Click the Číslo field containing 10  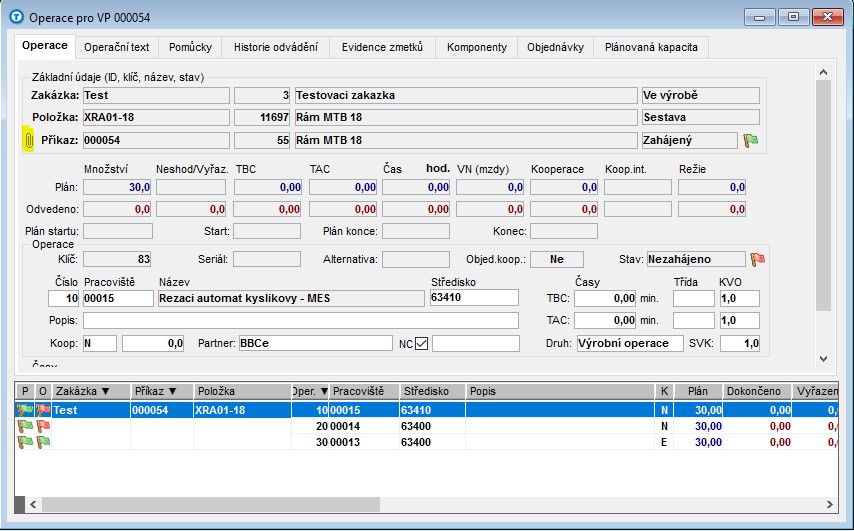click(x=64, y=298)
